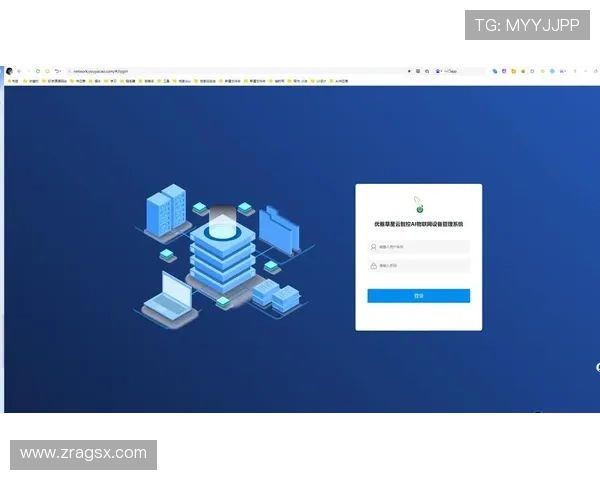The width and height of the screenshot is (600, 480).
Task: Click the browser profile avatar
Action: [9, 72]
